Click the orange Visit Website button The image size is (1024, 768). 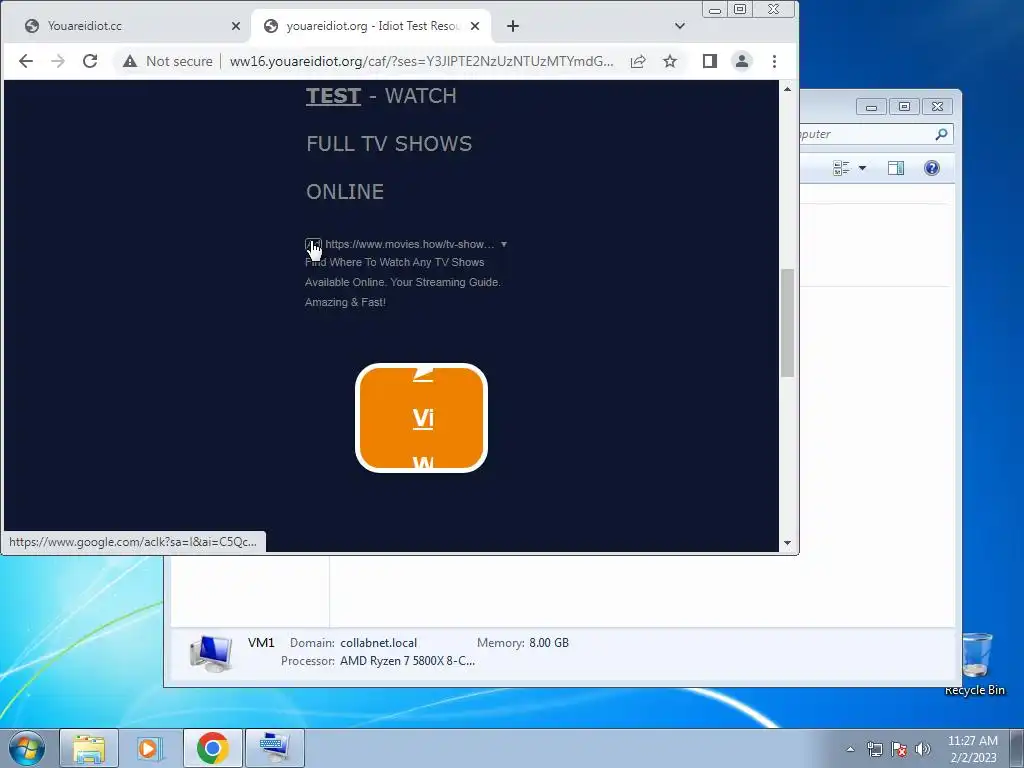(421, 418)
